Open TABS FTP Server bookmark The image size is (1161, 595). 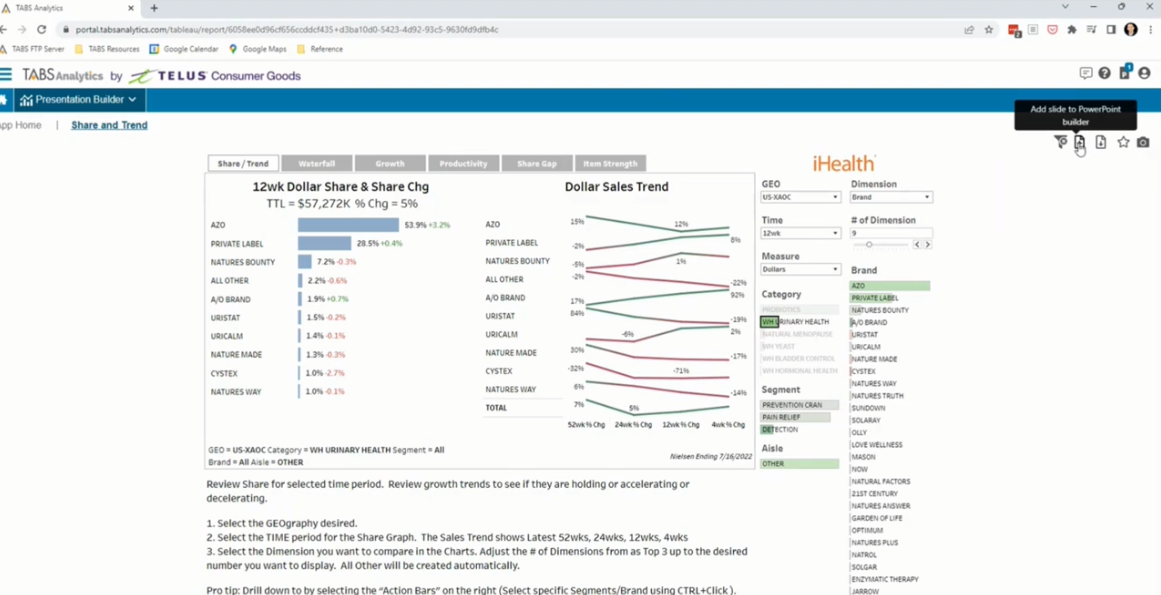coord(33,49)
